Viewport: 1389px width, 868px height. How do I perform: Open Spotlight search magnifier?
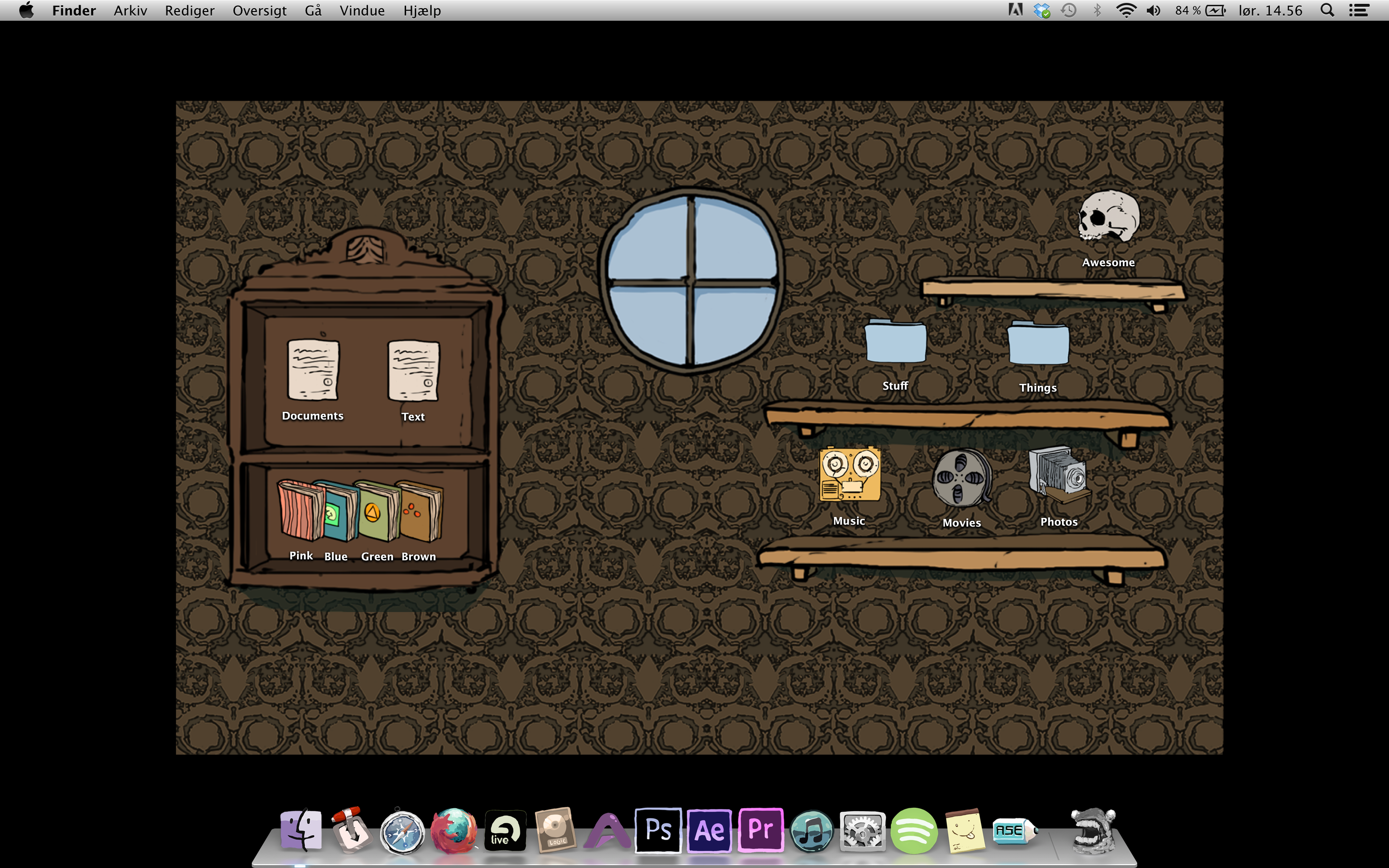[x=1327, y=10]
